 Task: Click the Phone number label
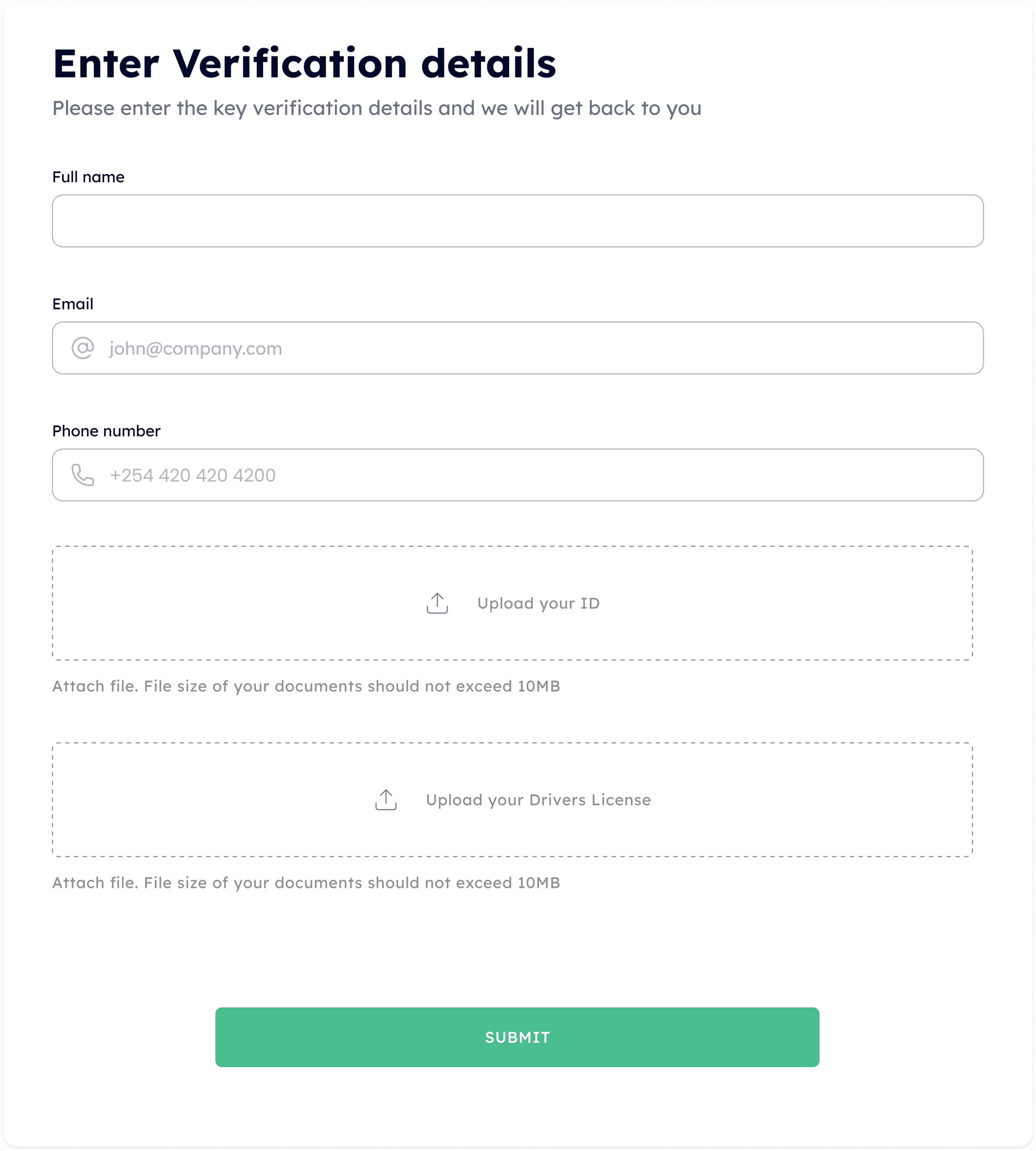click(106, 431)
